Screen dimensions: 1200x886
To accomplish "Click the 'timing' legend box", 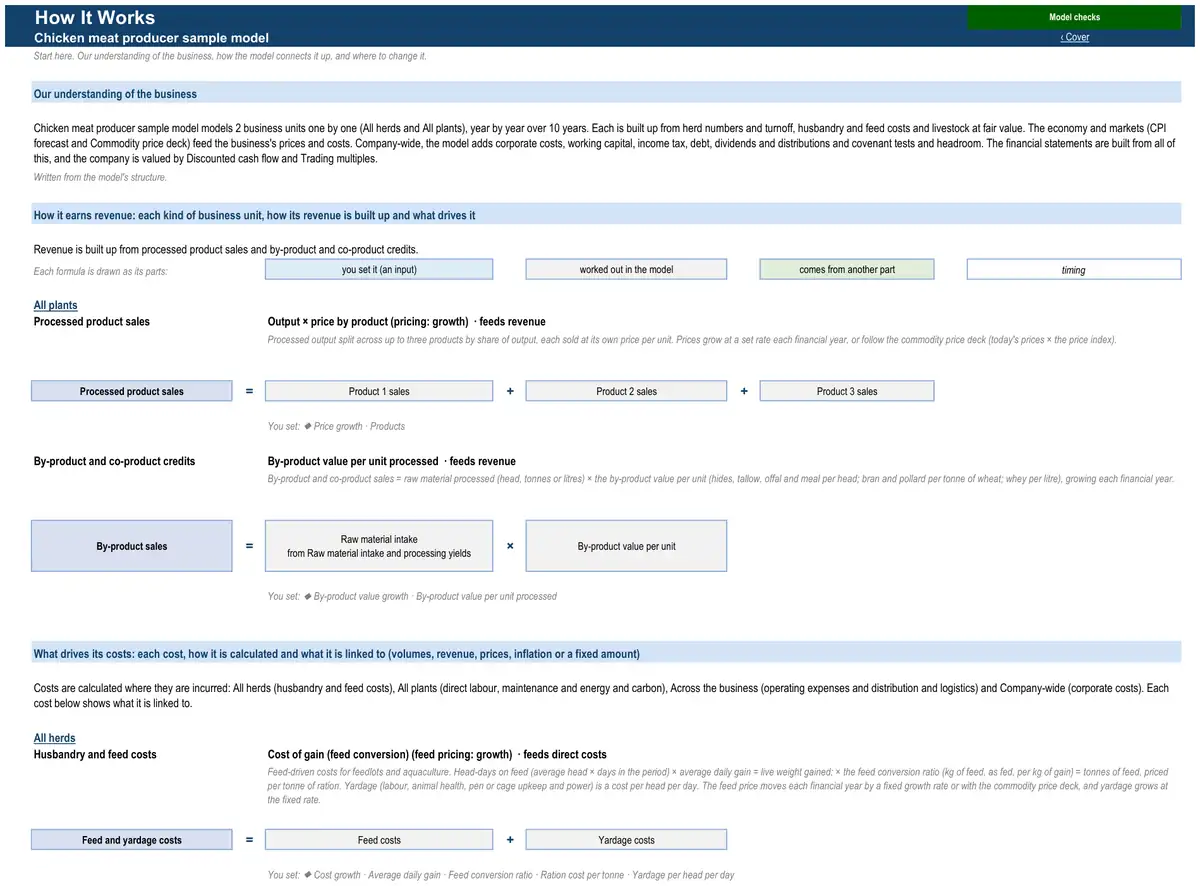I will [1074, 269].
